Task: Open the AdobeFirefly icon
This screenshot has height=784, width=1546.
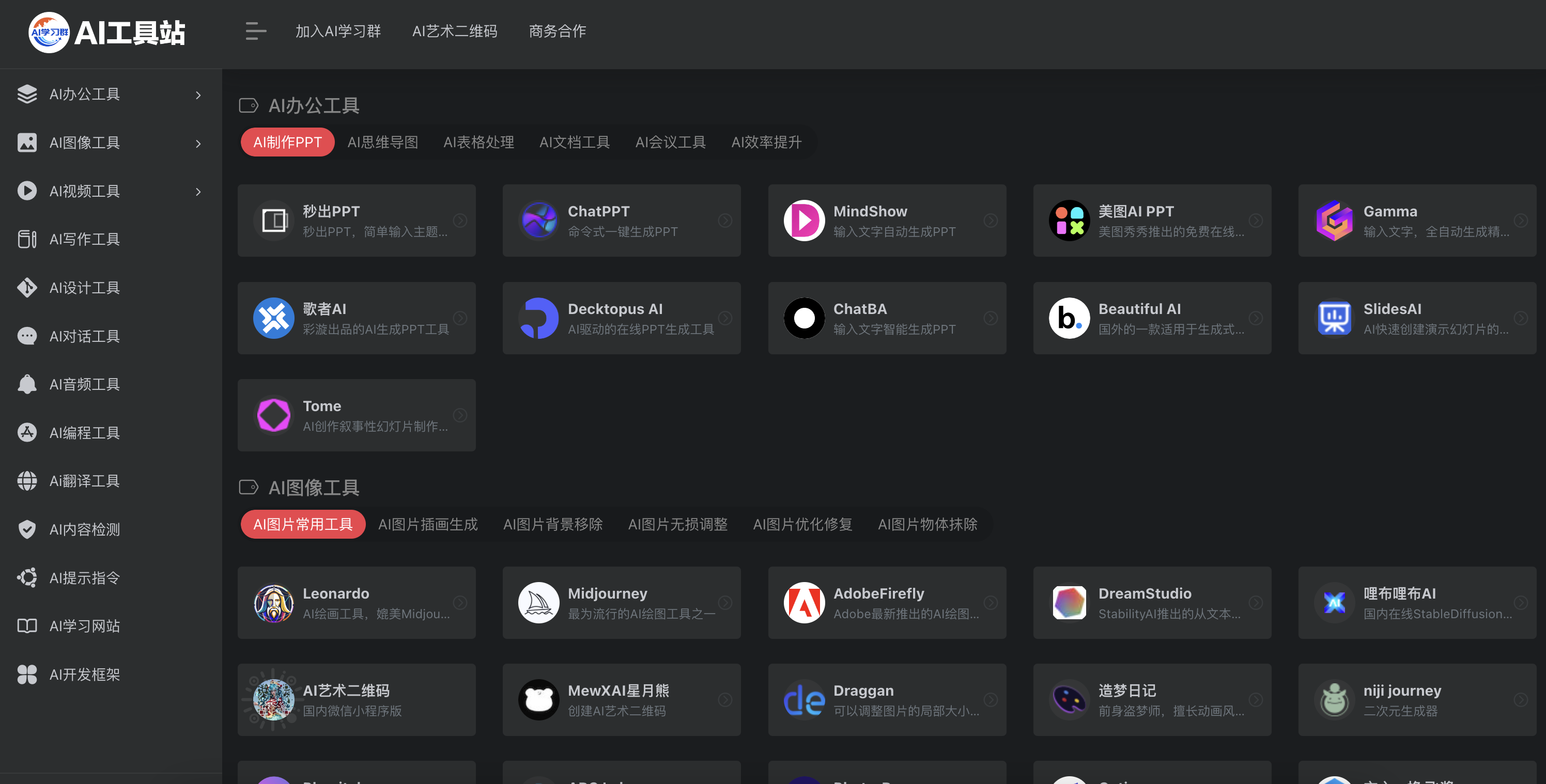Action: 804,603
